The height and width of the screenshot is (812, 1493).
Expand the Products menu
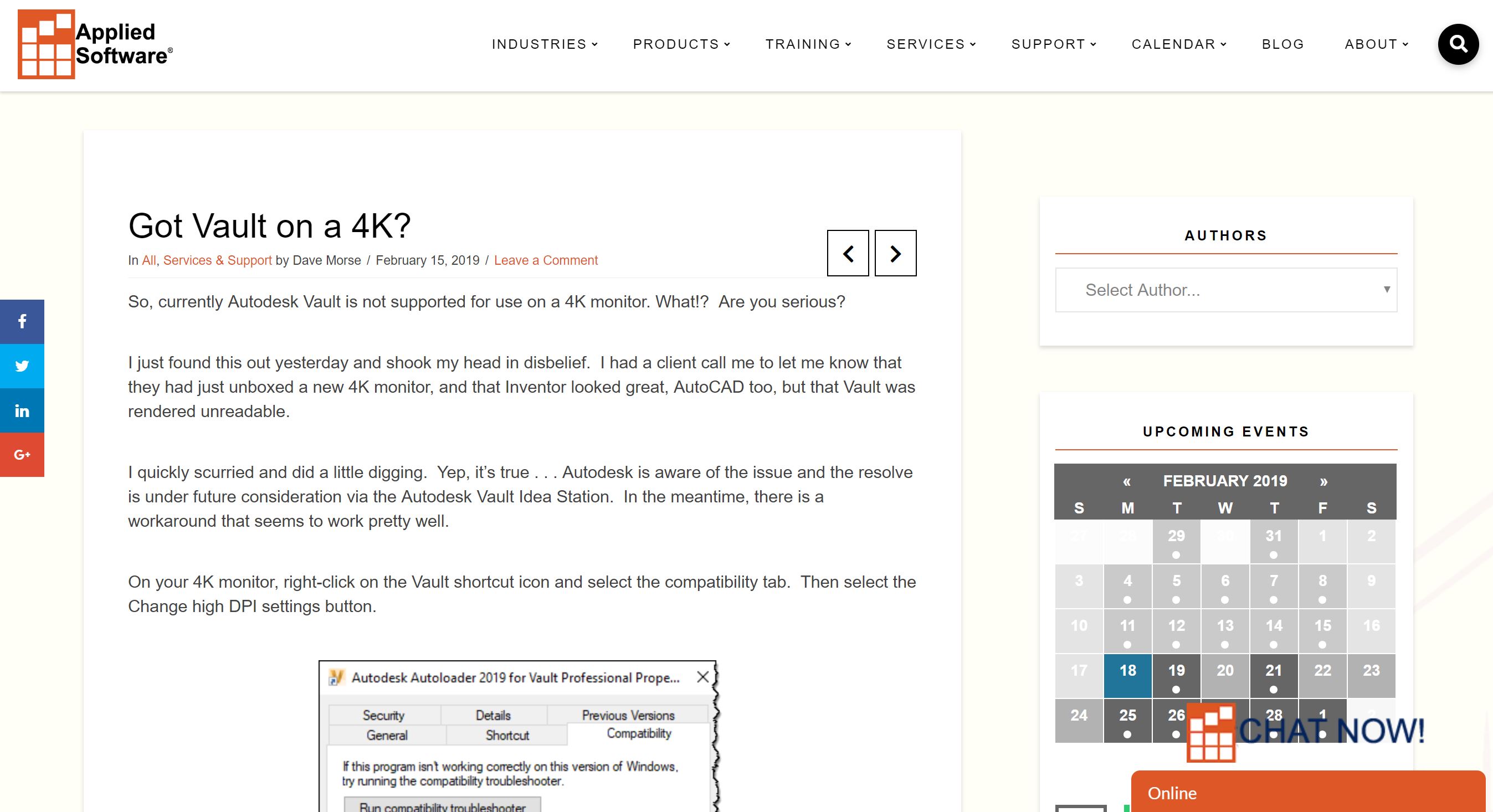point(681,44)
